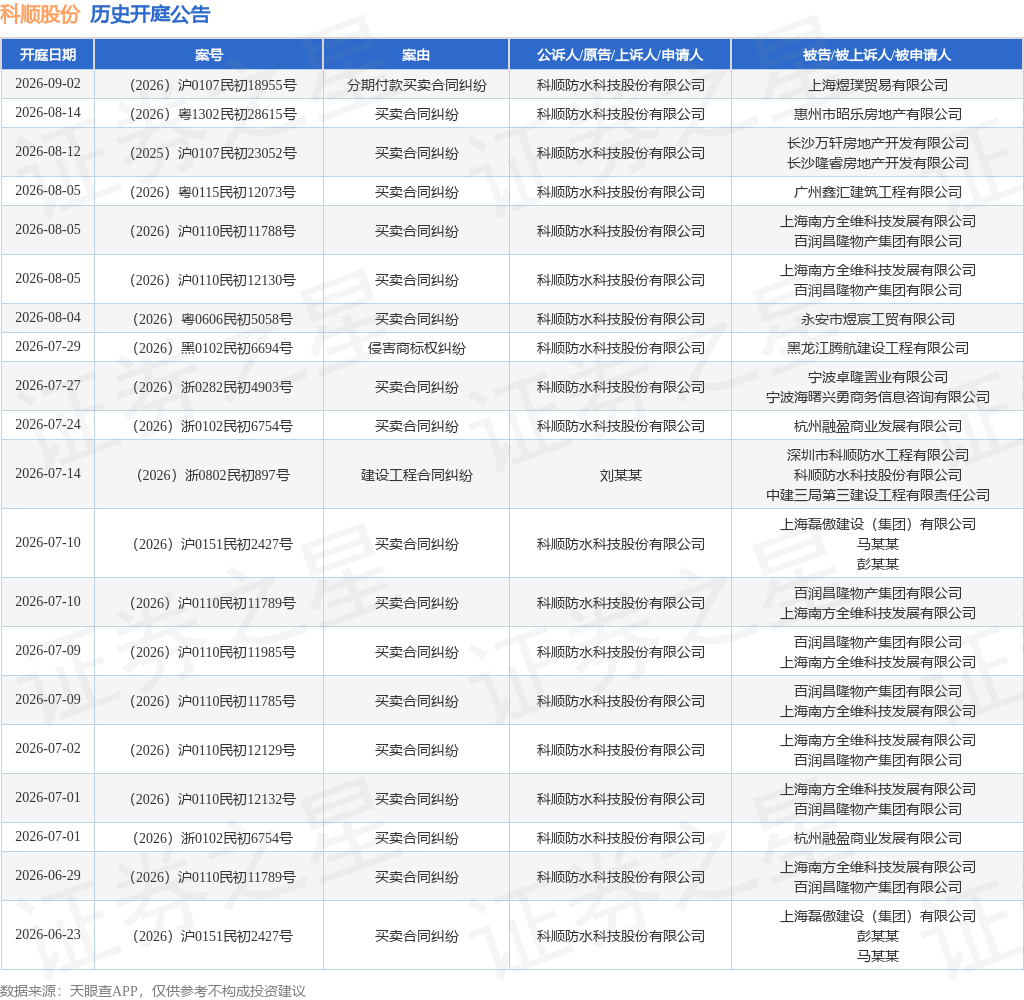Open the 科顺股份 title link
Image resolution: width=1024 pixels, height=1000 pixels.
pyautogui.click(x=40, y=14)
